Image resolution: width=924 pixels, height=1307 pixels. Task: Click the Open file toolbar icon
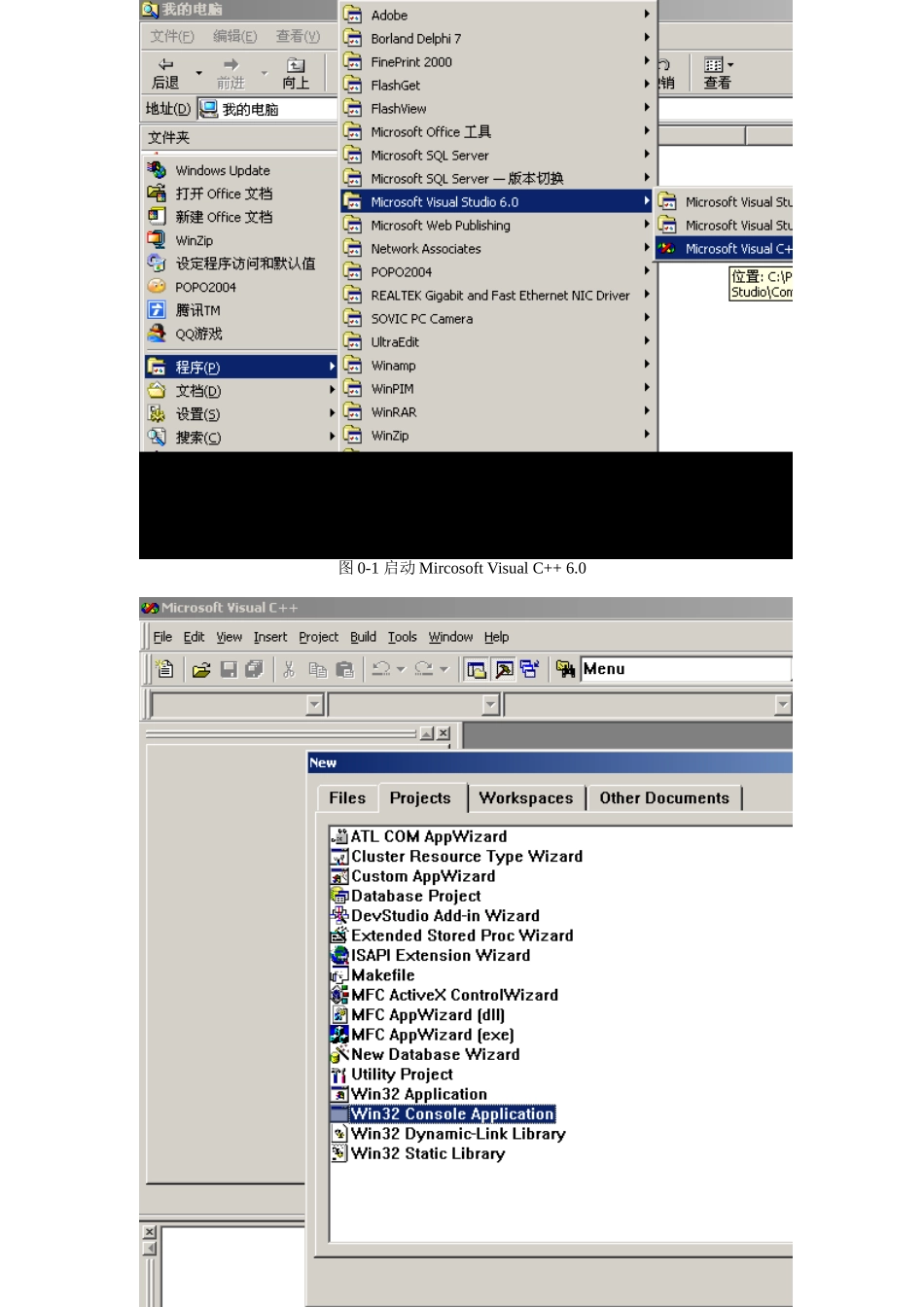tap(201, 669)
